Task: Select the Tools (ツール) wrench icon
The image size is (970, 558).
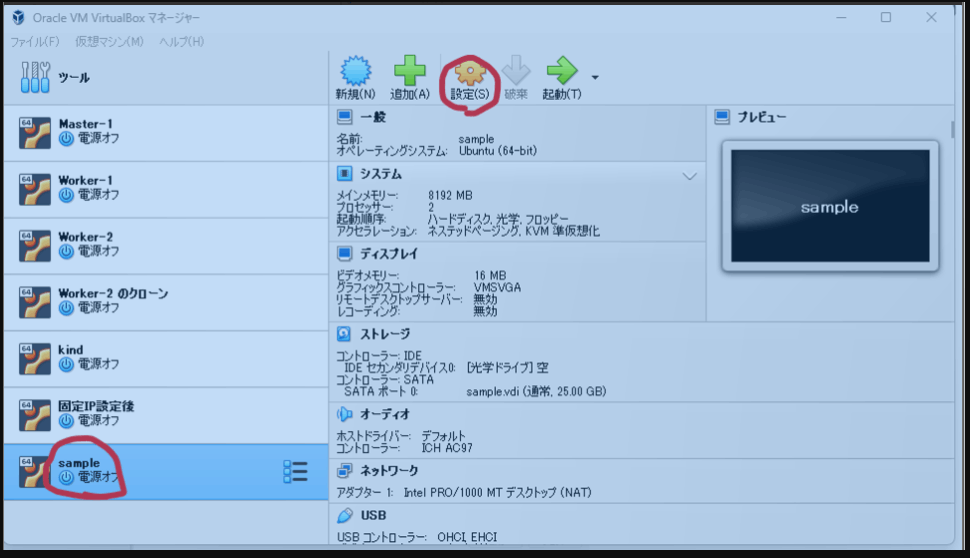Action: (35, 77)
